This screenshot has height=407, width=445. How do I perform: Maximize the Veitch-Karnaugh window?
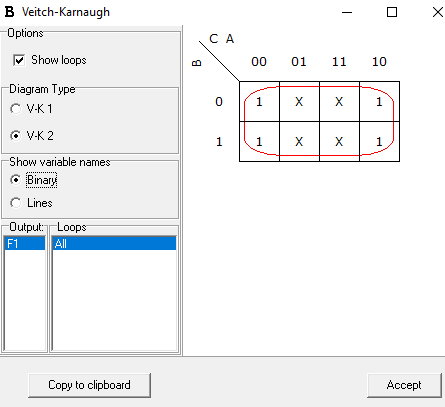click(x=392, y=12)
